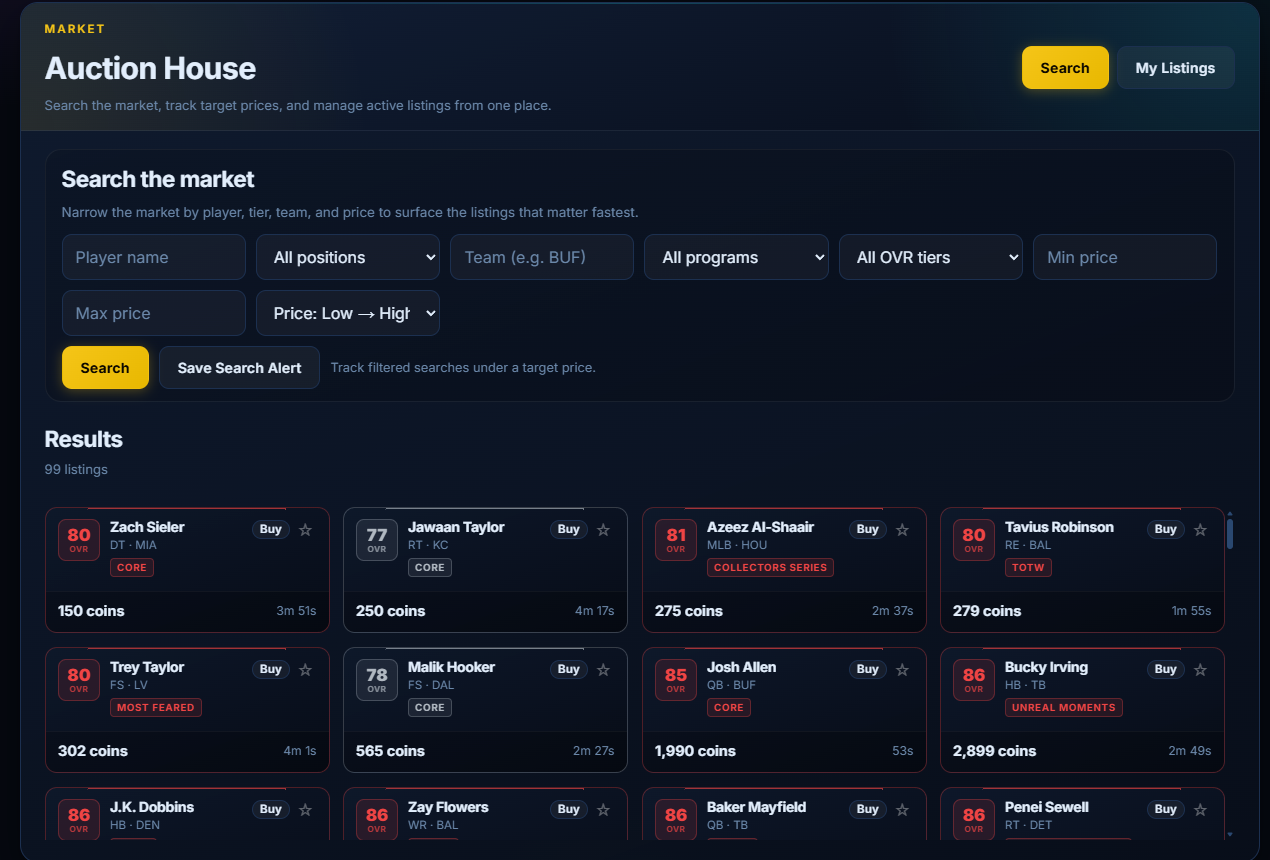Screen dimensions: 1270x860
Task: Open the All programs dropdown
Action: point(736,257)
